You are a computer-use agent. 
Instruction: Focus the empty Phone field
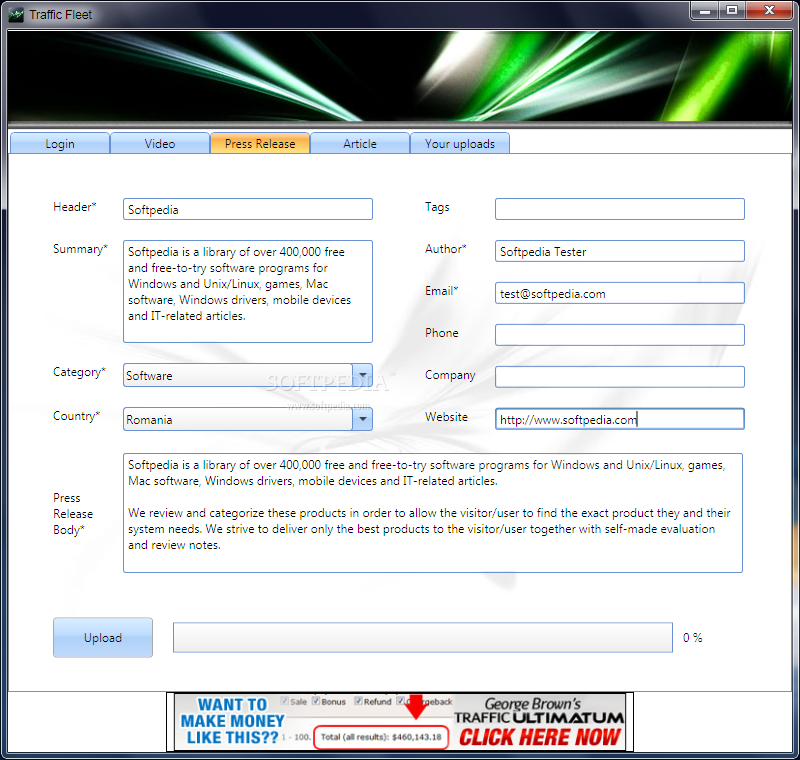619,335
